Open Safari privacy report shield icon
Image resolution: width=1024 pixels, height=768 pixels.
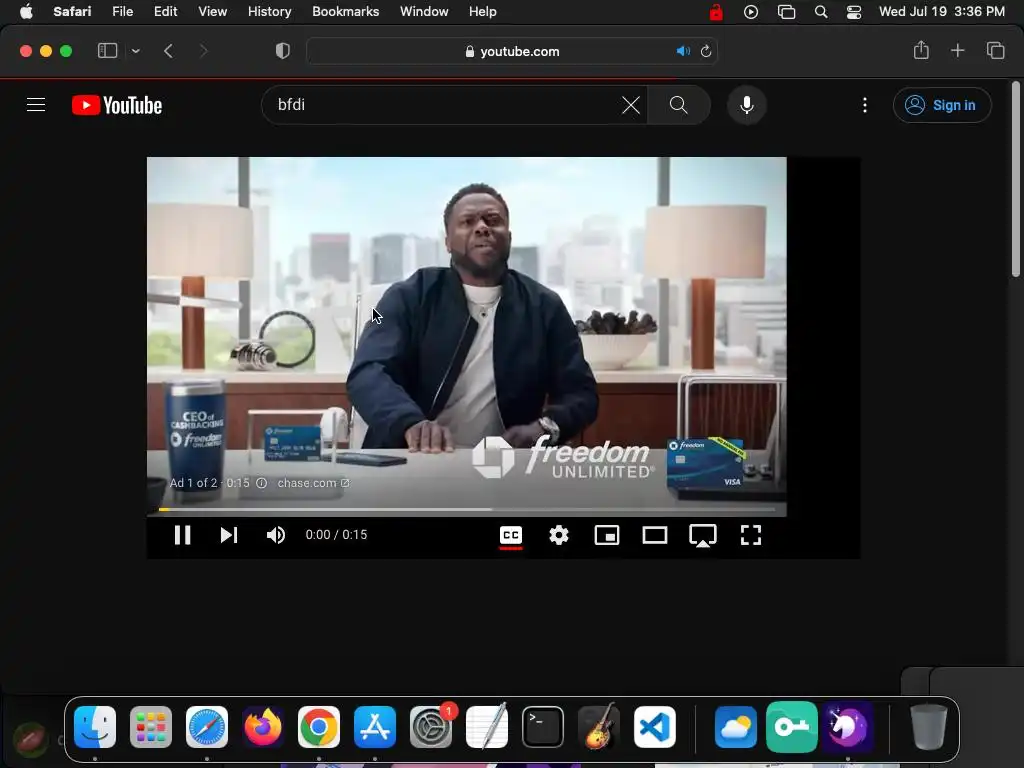pos(283,51)
